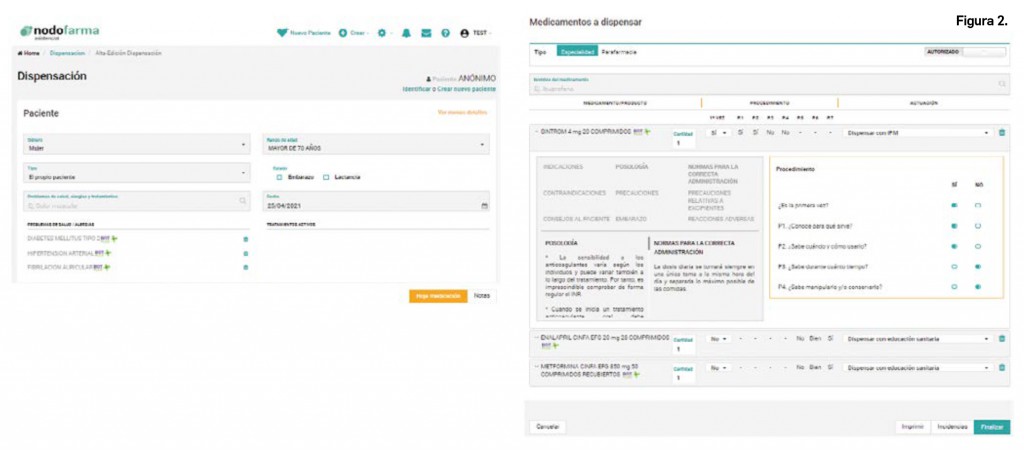Check the Embarazo checkbox

pos(277,177)
